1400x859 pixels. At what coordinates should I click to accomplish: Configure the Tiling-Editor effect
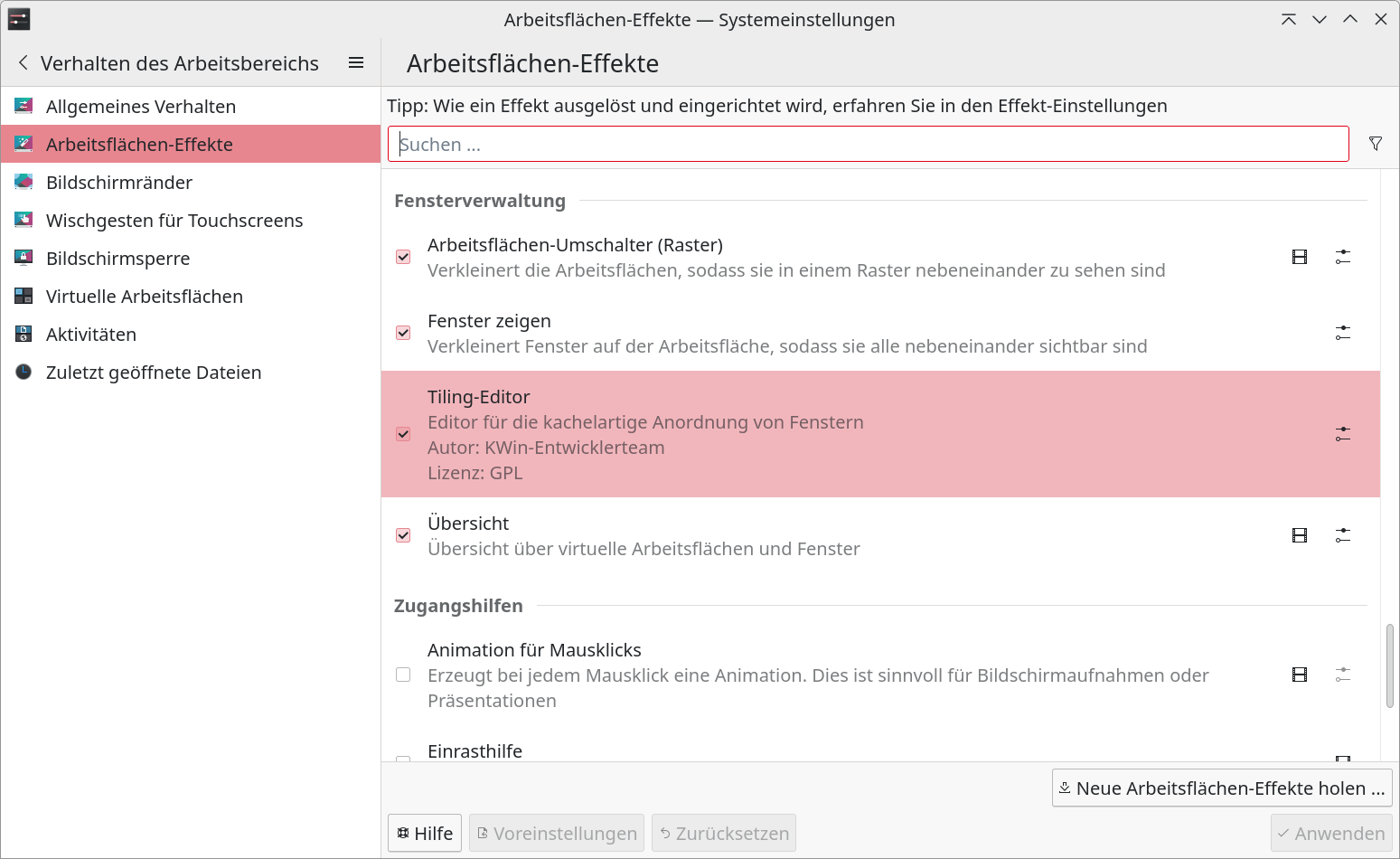click(1343, 435)
